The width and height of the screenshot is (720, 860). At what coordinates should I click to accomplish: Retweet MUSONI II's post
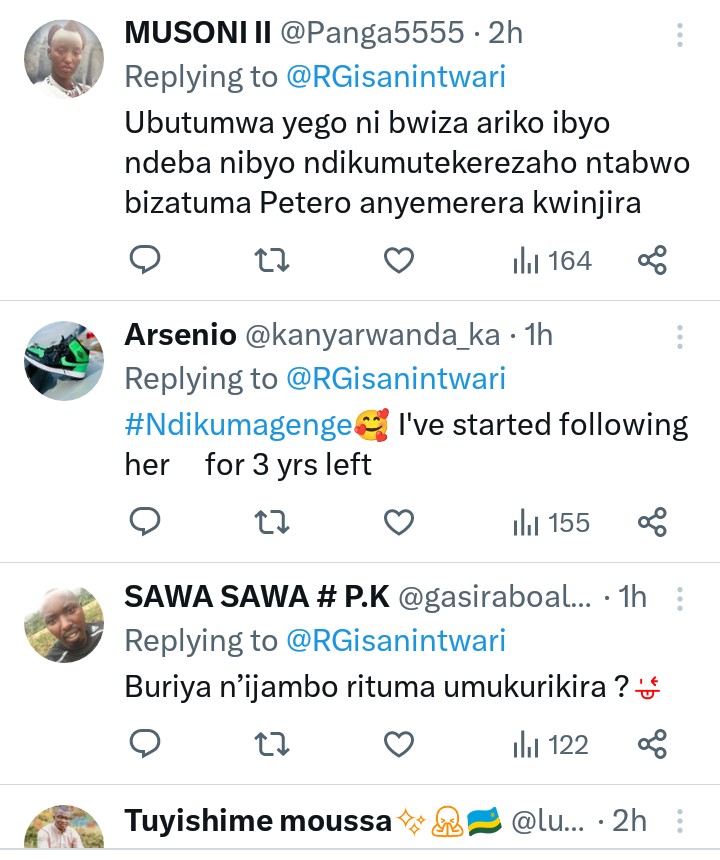coord(273,261)
